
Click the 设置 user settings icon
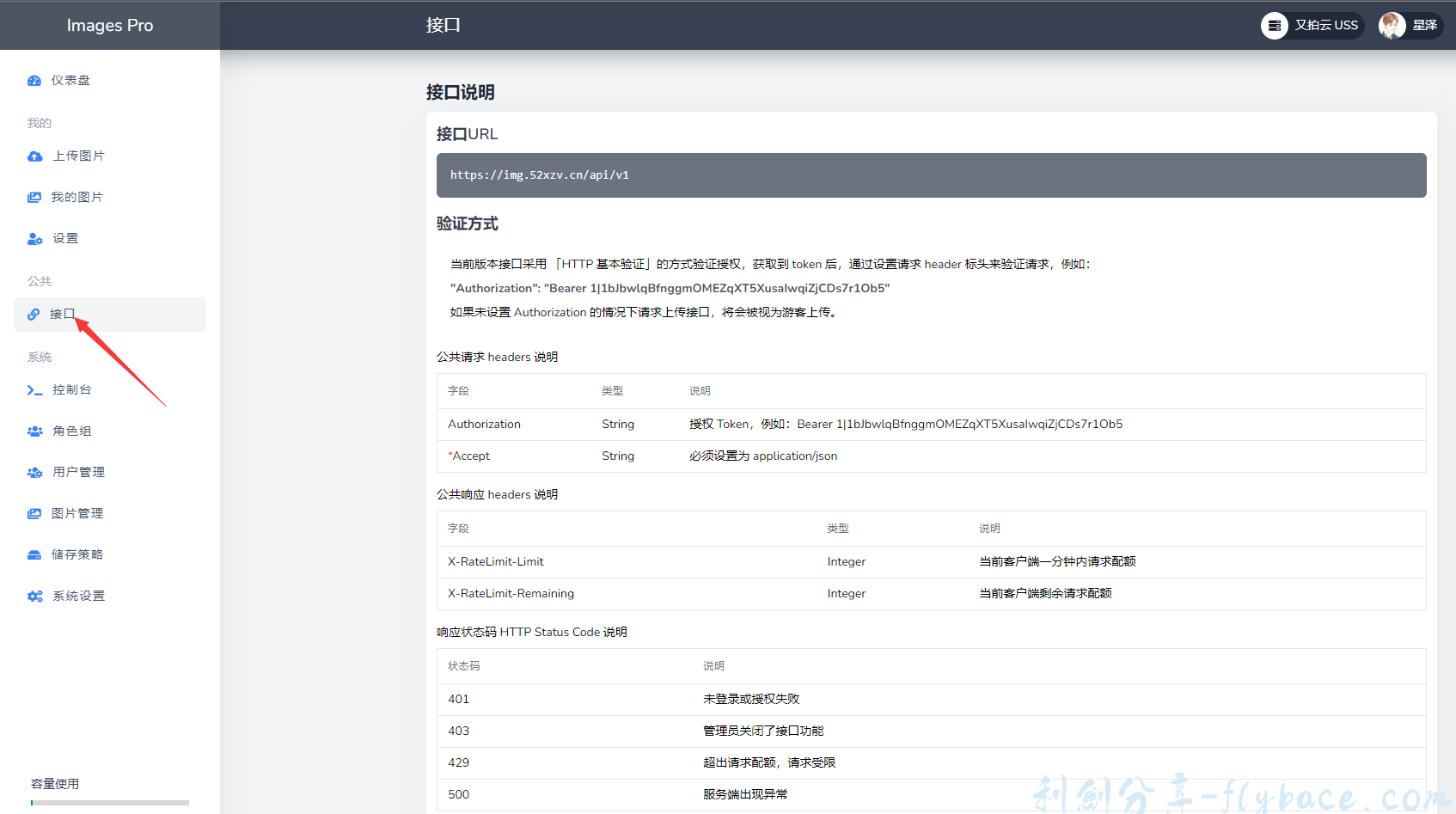(34, 238)
